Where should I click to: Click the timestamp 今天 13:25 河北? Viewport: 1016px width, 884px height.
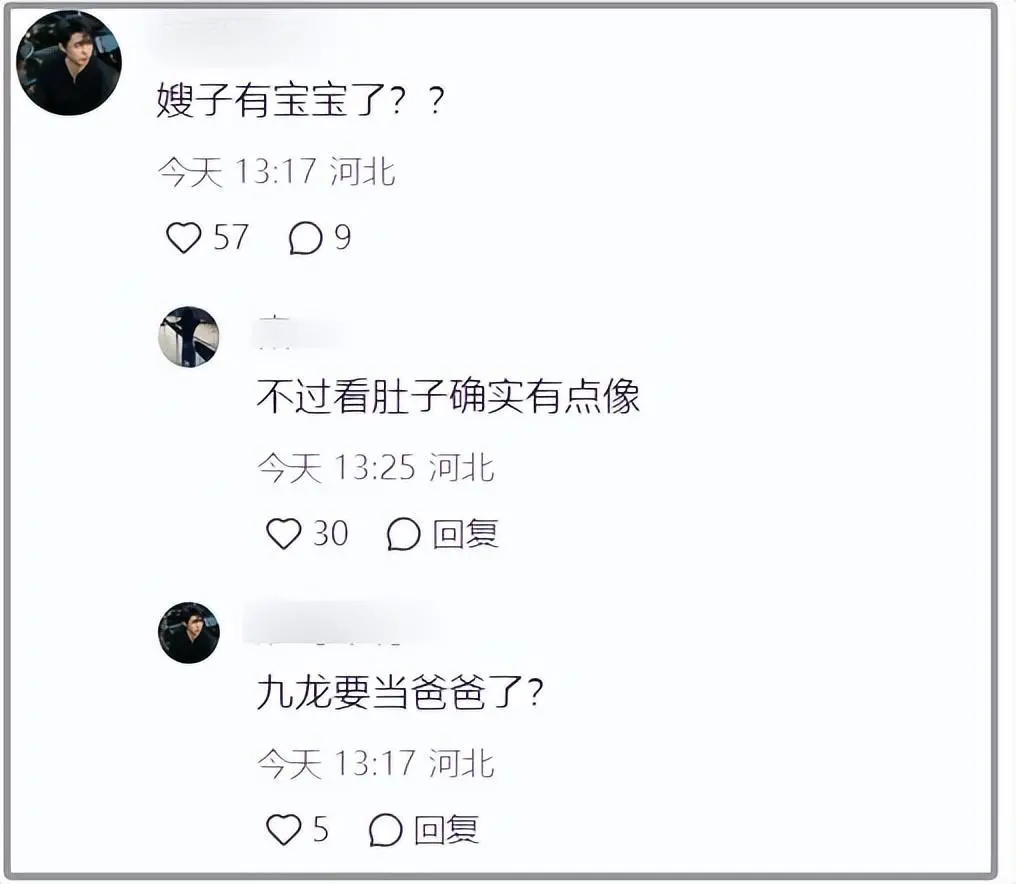[376, 467]
